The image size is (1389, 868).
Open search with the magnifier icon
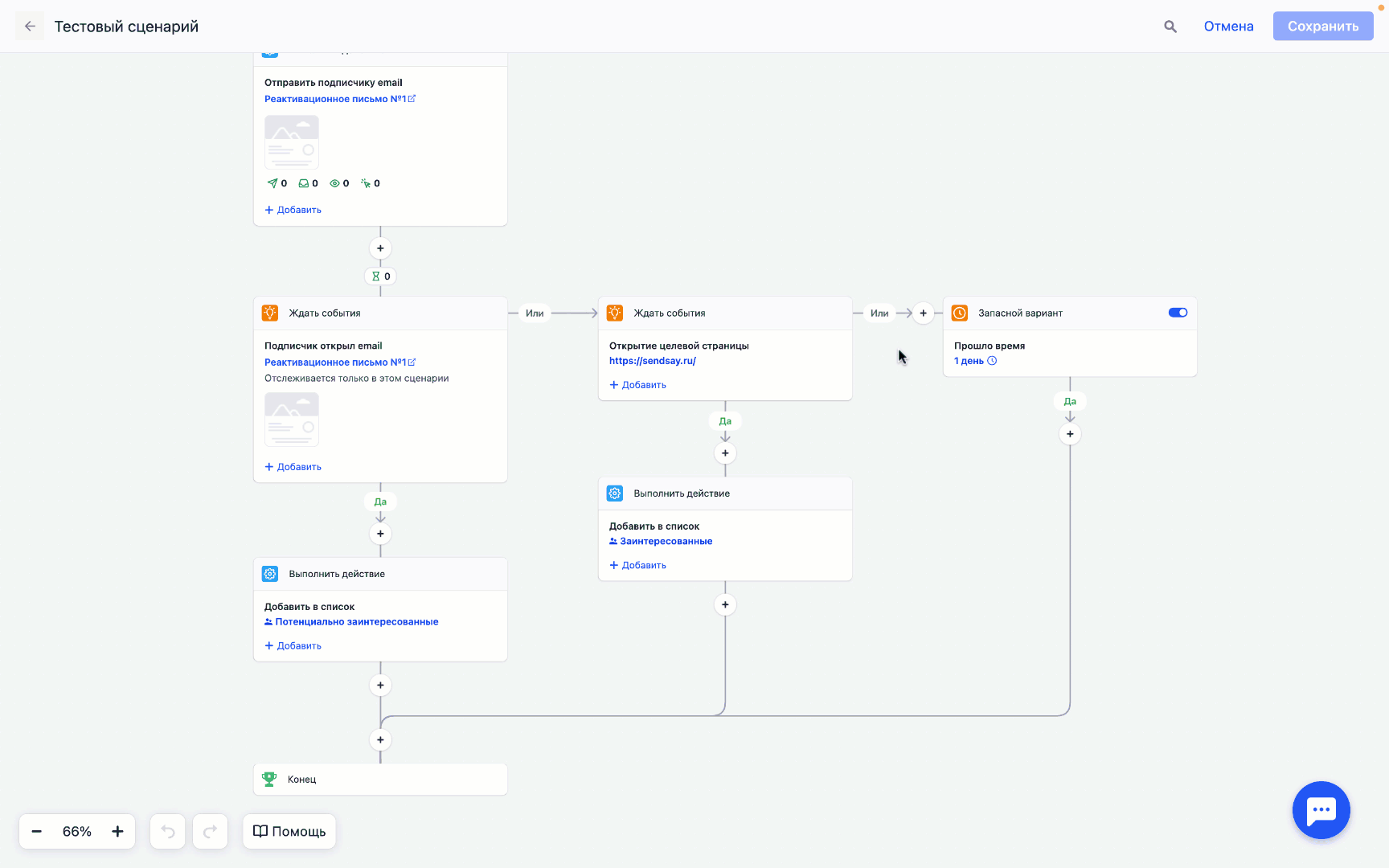coord(1170,27)
